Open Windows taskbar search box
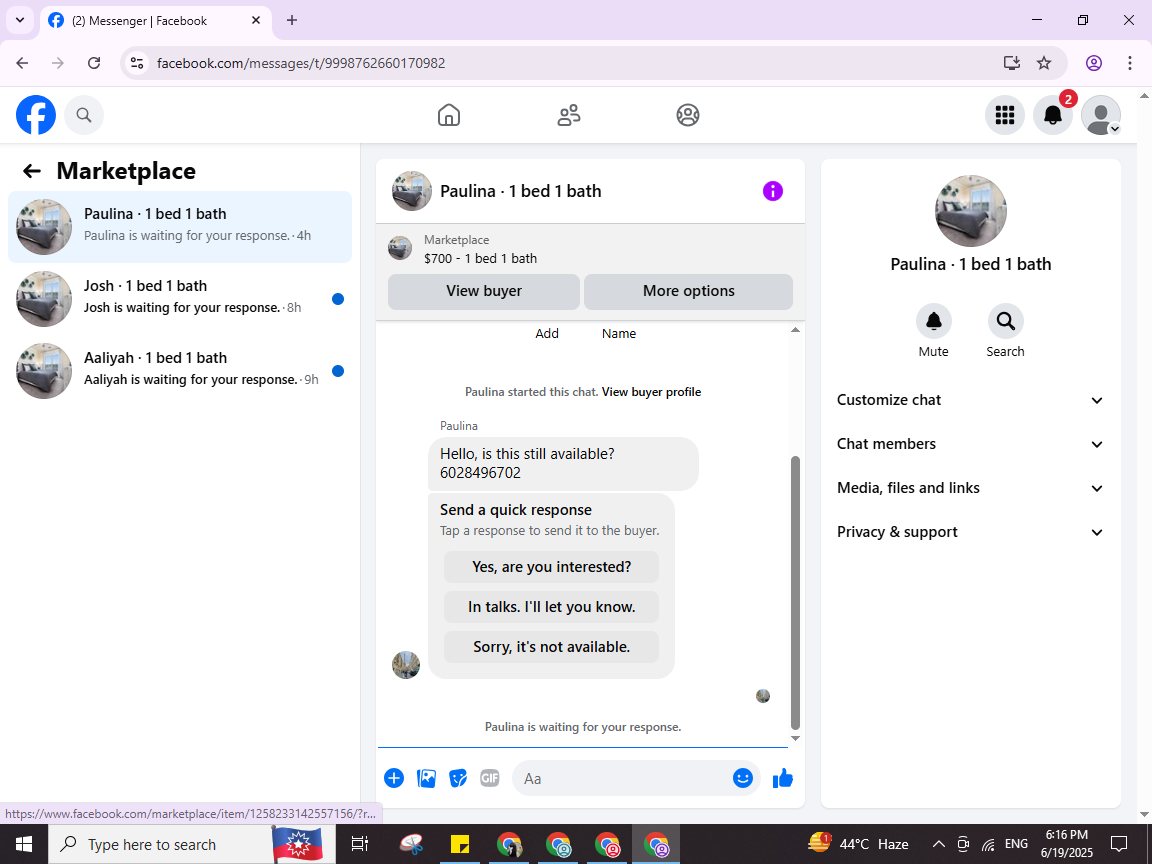The height and width of the screenshot is (864, 1152). [192, 844]
